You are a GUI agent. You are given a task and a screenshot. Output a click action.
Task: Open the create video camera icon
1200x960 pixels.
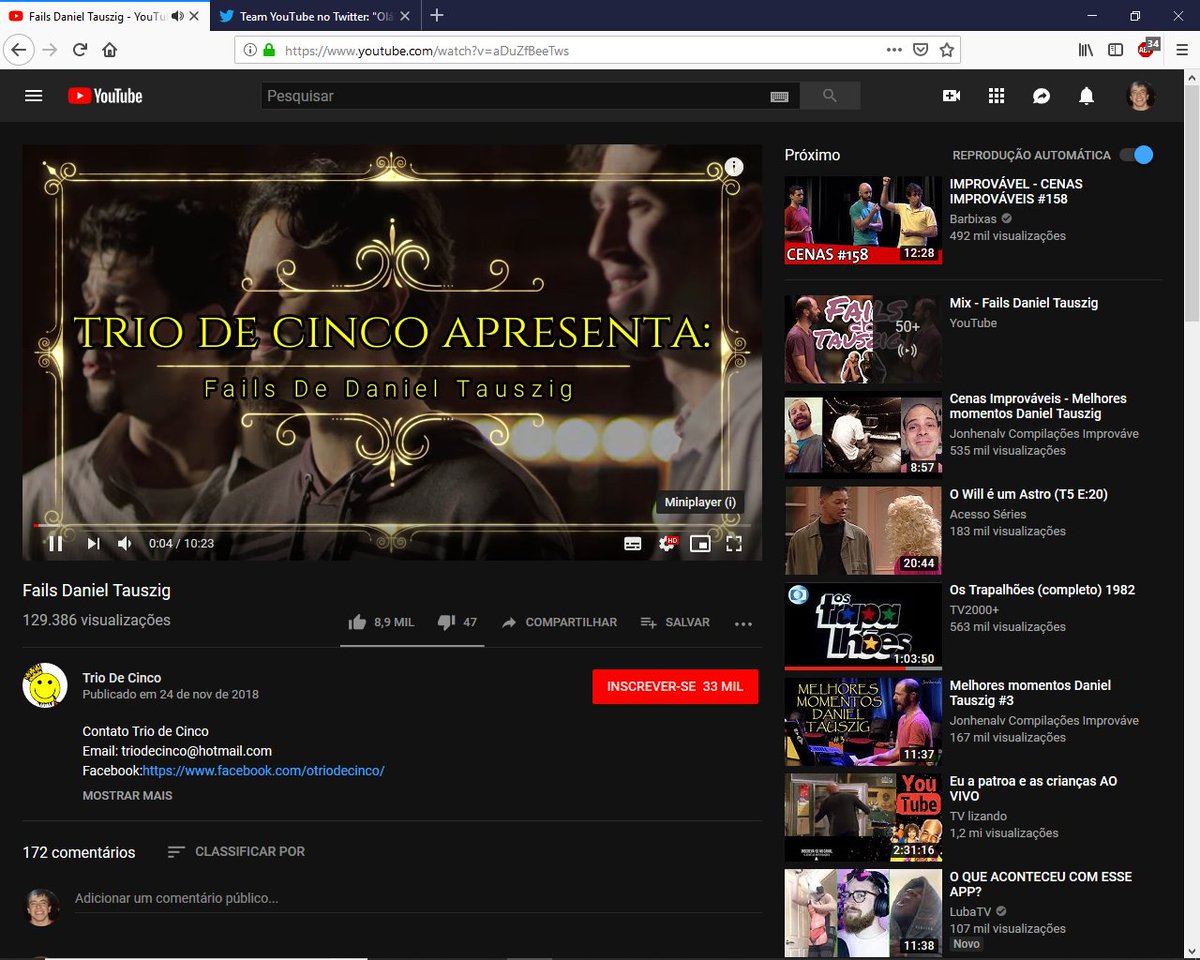tap(951, 96)
